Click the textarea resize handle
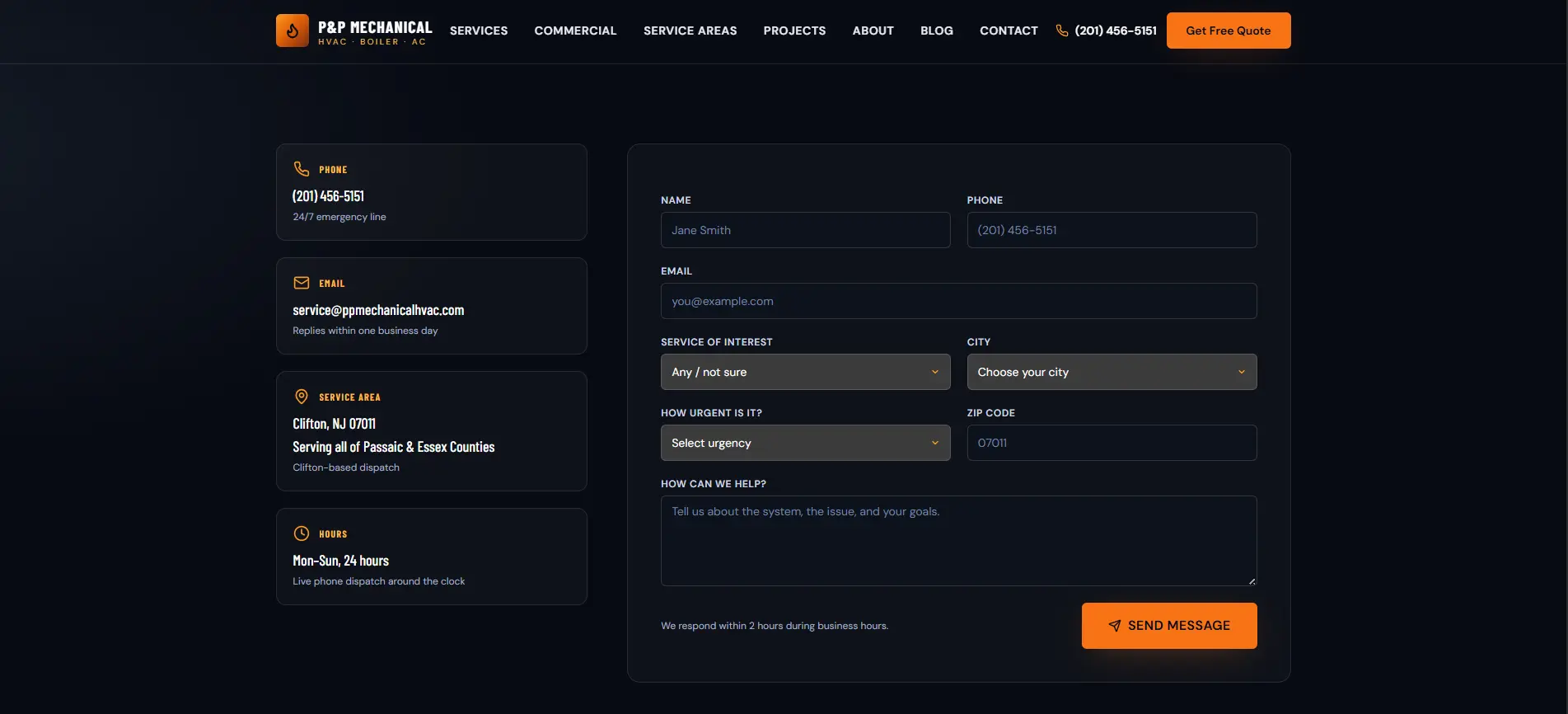1568x714 pixels. [1252, 581]
